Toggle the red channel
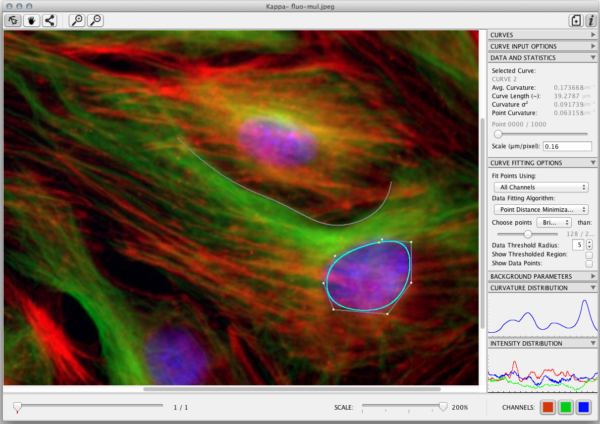600x424 pixels. [547, 407]
